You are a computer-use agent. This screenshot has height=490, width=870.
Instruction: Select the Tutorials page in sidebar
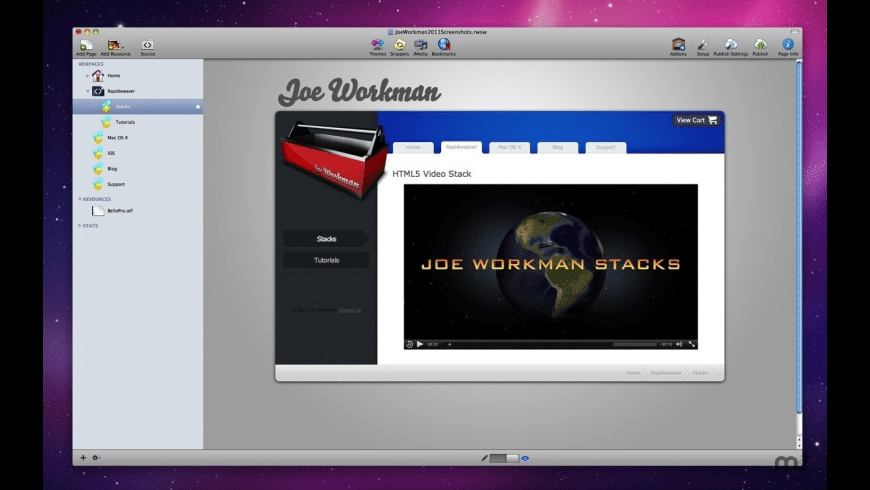tap(138, 122)
